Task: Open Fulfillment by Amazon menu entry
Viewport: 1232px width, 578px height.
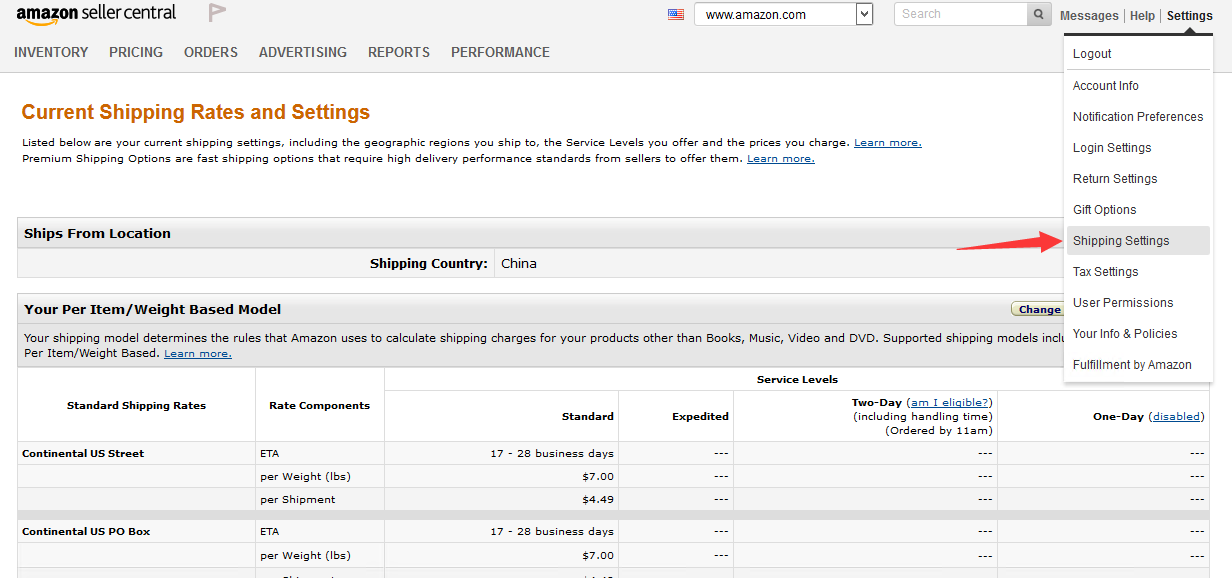Action: (x=1132, y=365)
